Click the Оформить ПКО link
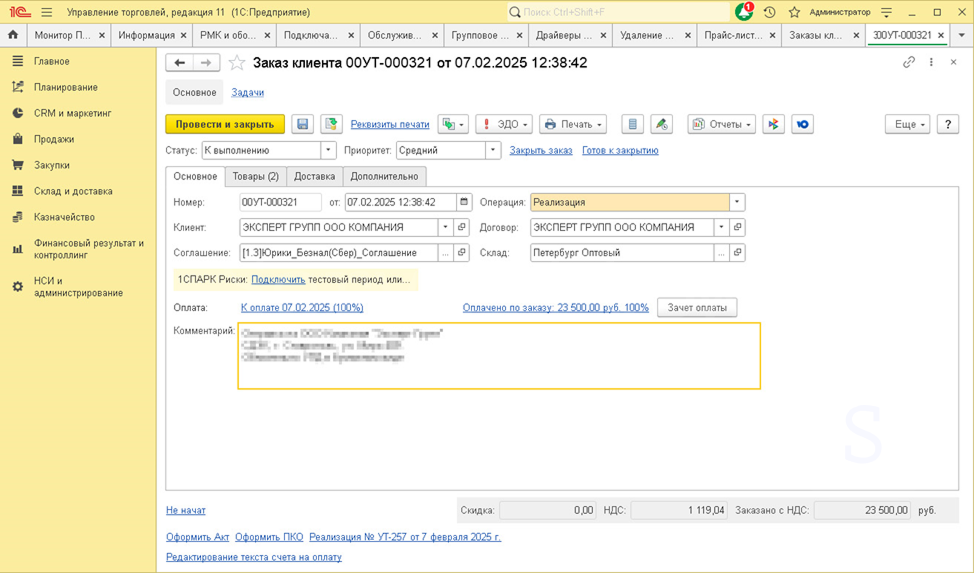The width and height of the screenshot is (974, 573). point(269,537)
